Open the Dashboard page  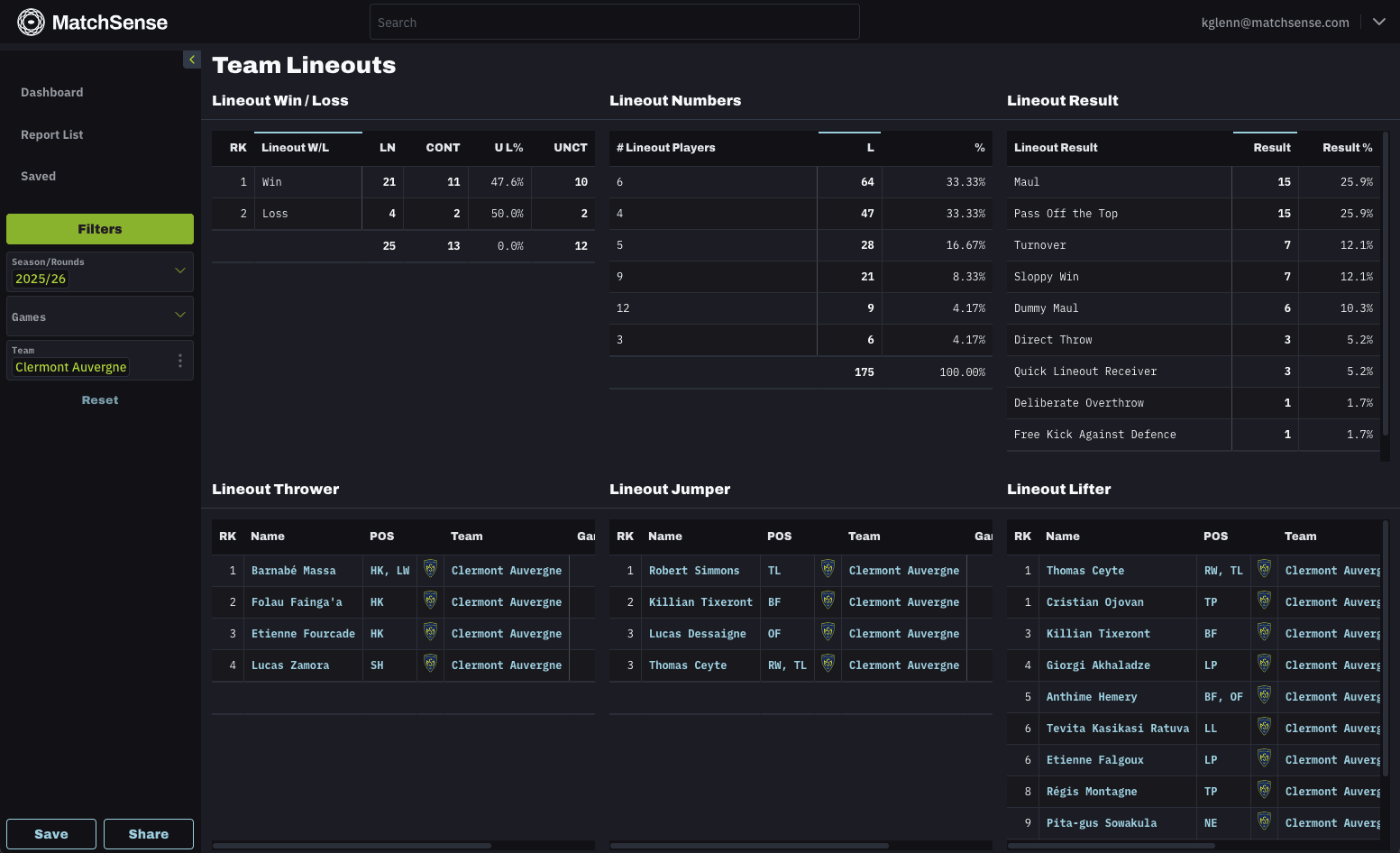[x=51, y=92]
